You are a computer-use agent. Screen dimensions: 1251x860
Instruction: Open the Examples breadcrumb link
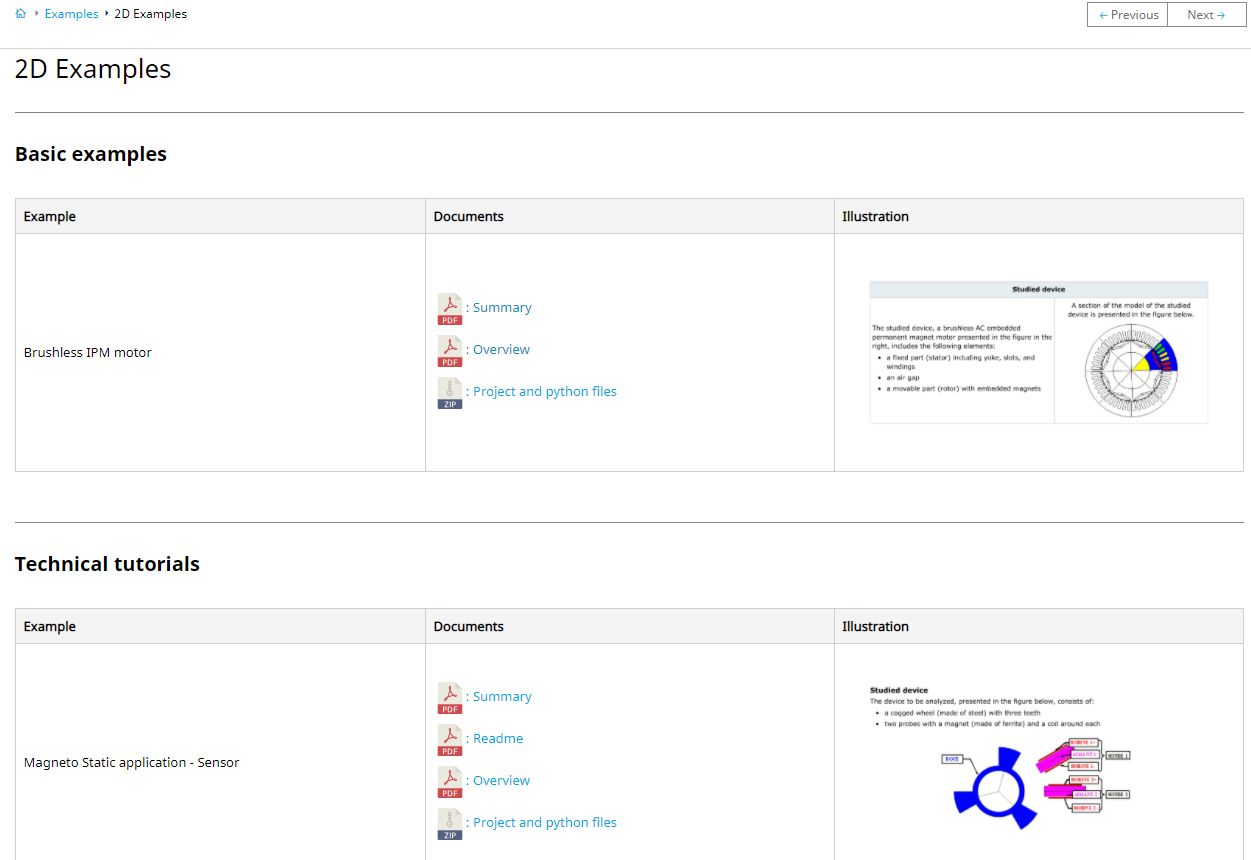pyautogui.click(x=72, y=14)
